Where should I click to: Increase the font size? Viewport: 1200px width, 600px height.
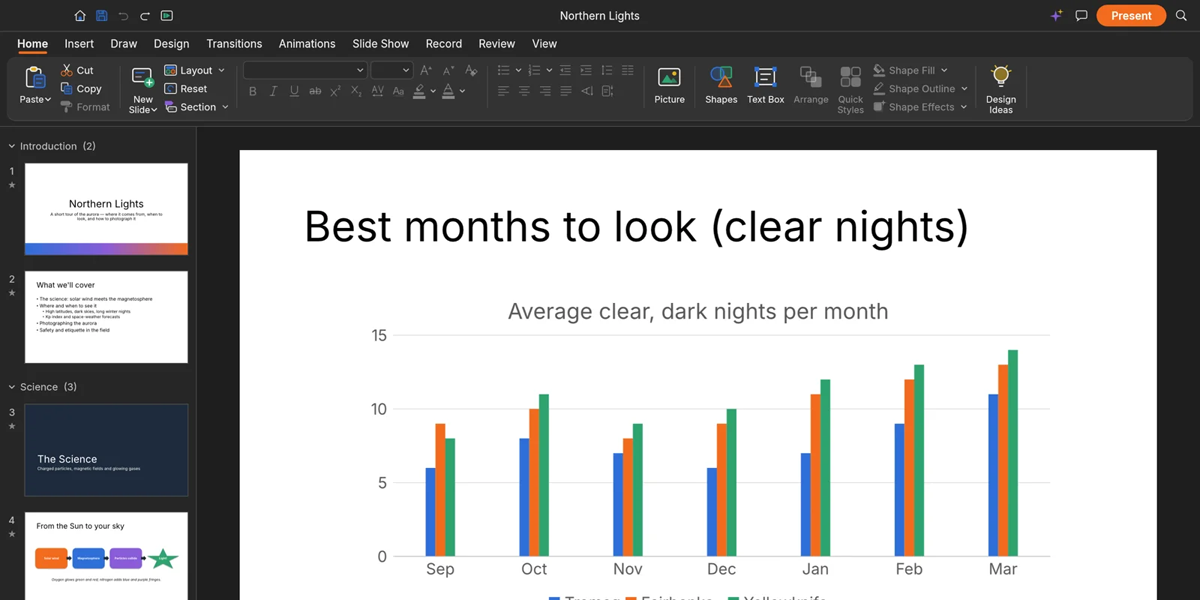(x=426, y=70)
